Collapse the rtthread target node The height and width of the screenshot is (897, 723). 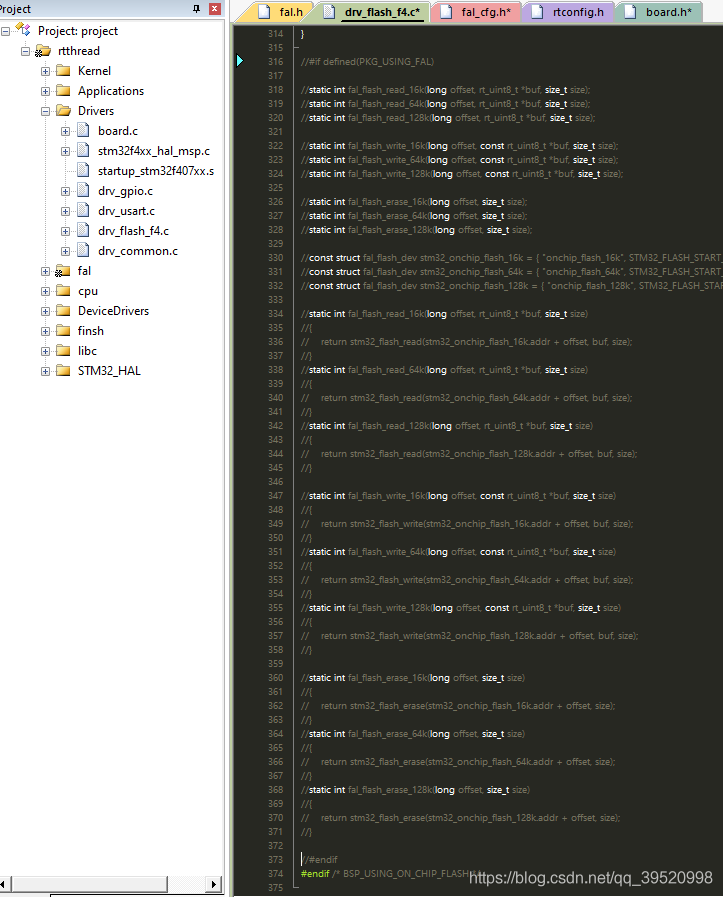[25, 51]
